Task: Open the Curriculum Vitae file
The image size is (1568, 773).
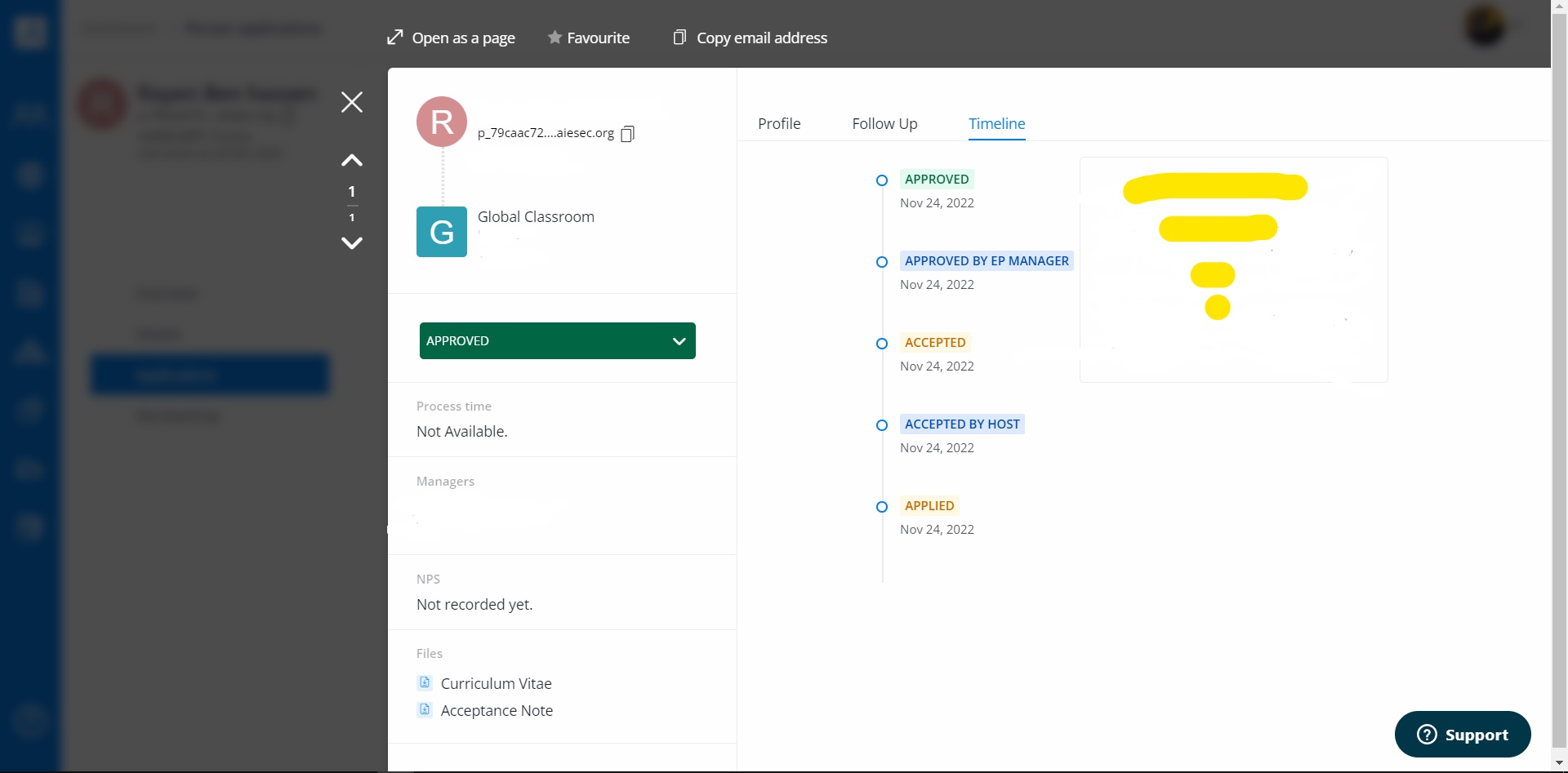Action: (x=496, y=683)
